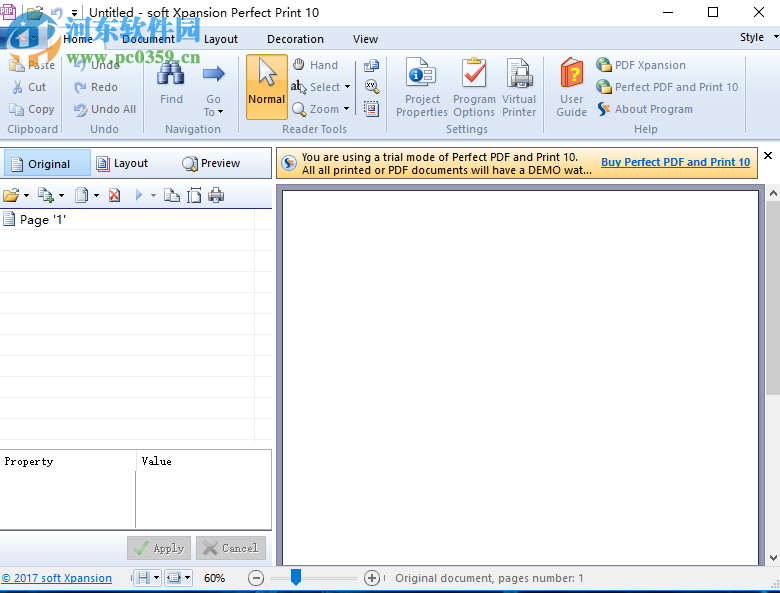Select the Hand tool

315,65
